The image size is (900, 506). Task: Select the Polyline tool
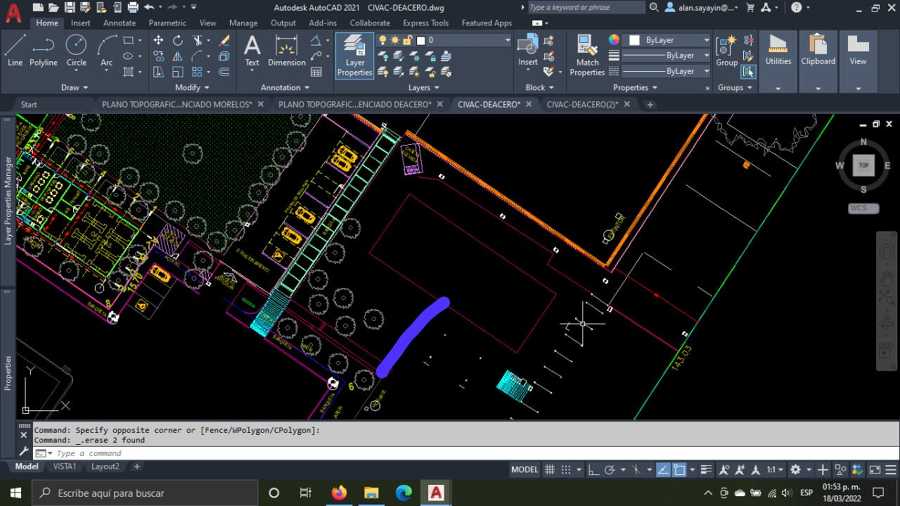click(43, 49)
